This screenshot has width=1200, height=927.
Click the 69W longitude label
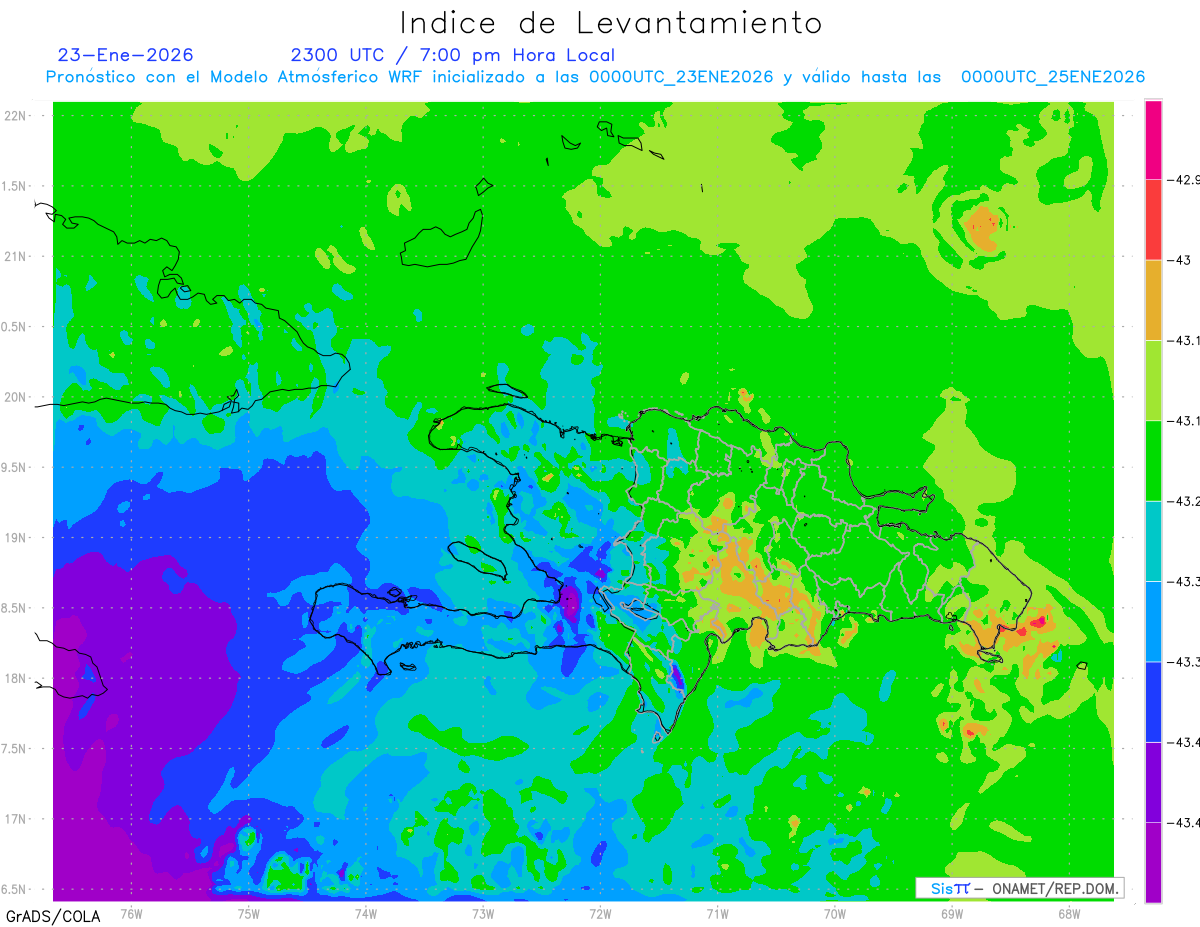click(952, 914)
